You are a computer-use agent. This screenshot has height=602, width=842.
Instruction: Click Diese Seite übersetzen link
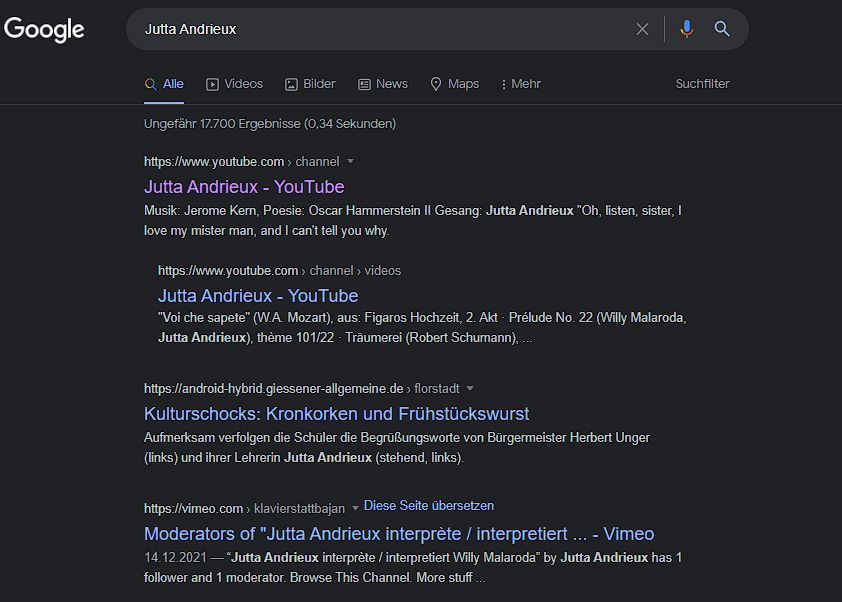[429, 506]
